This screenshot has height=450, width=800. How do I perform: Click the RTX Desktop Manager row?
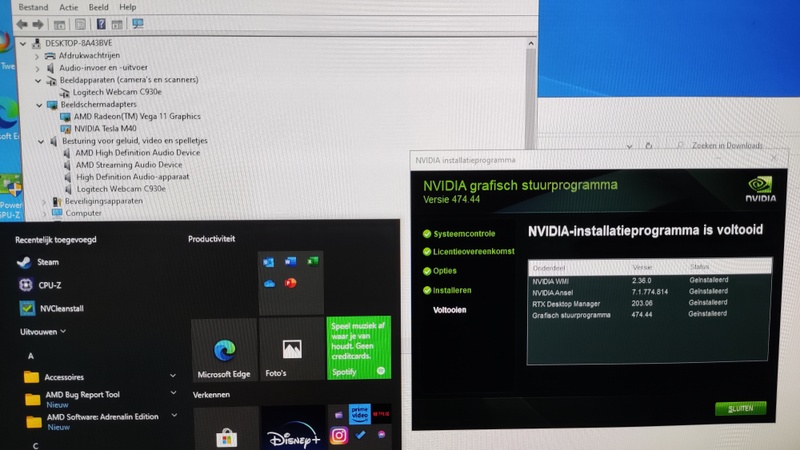tap(649, 303)
